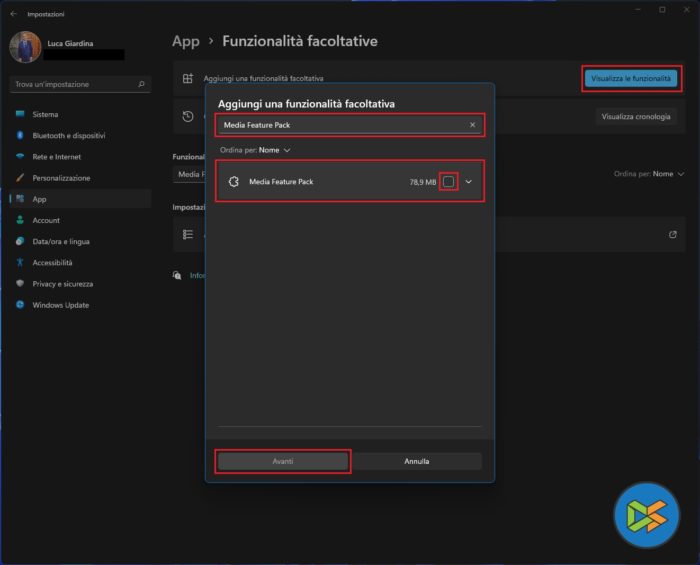
Task: Click the Accessibilità icon
Action: coord(20,263)
